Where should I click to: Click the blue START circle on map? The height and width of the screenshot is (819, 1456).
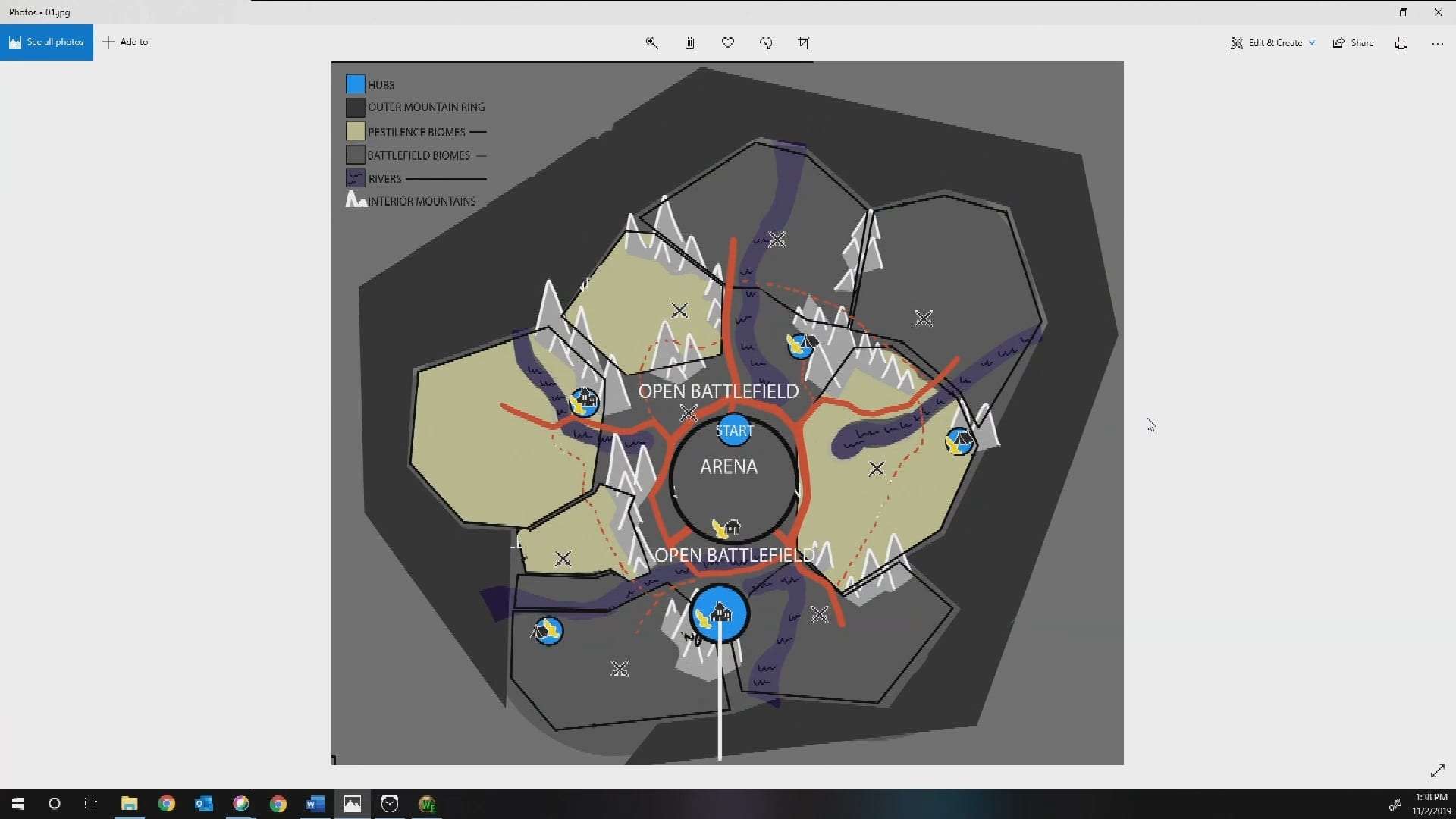[734, 431]
